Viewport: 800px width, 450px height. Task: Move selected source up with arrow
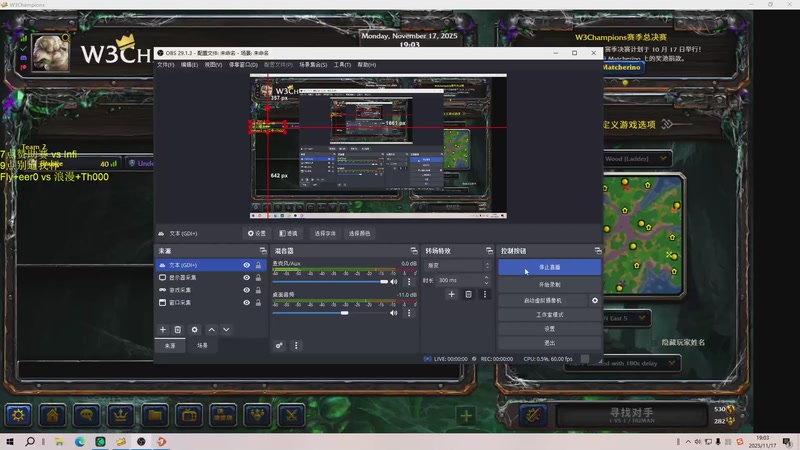coord(211,330)
